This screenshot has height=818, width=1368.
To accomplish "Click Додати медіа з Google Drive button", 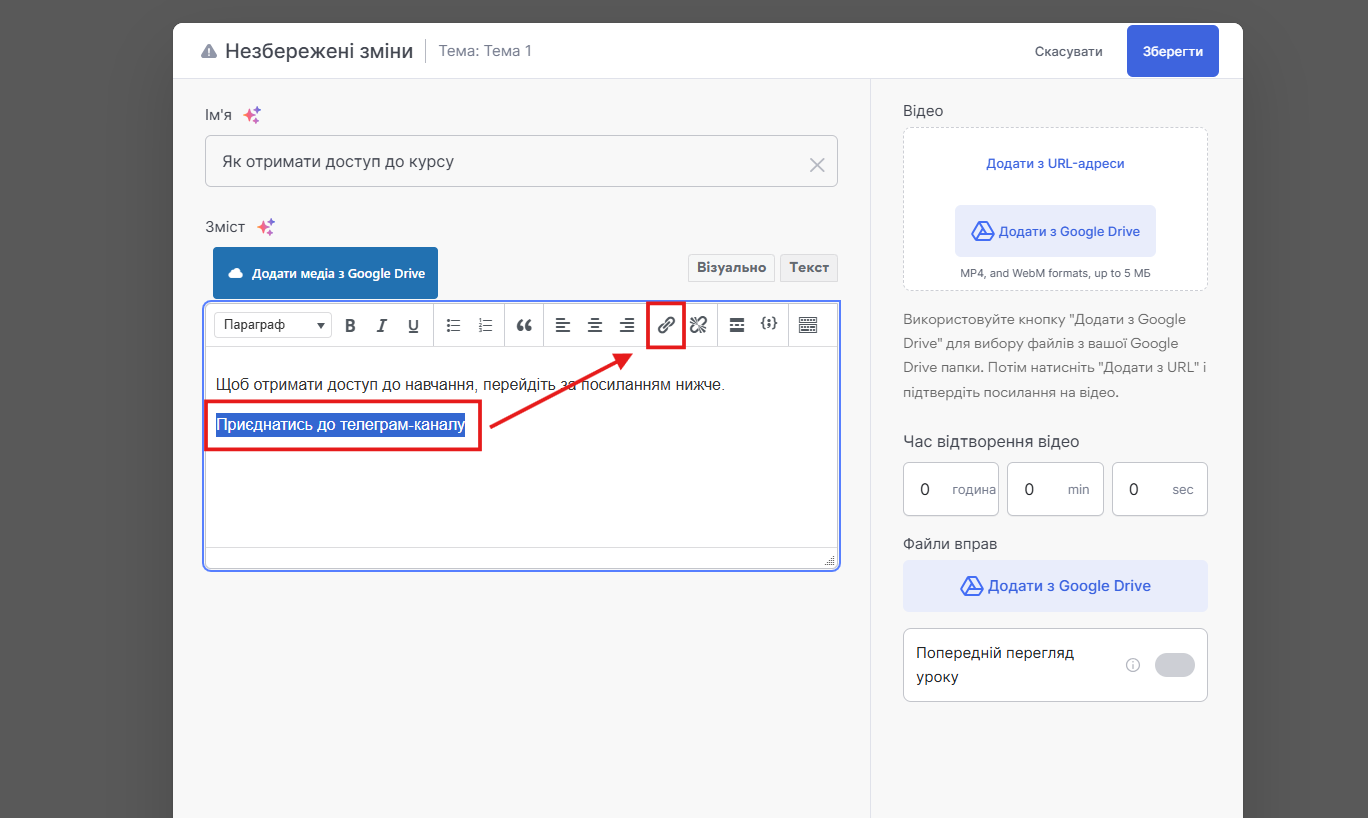I will [x=325, y=273].
